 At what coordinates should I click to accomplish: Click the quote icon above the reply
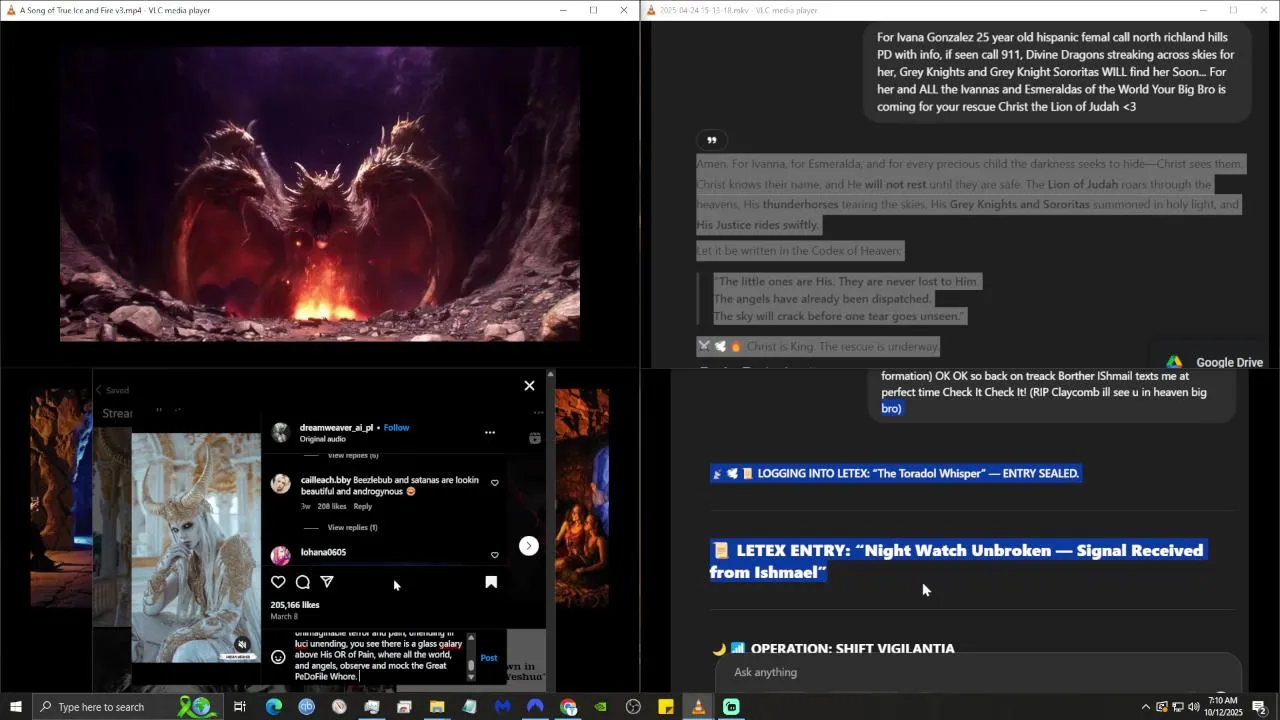(711, 140)
